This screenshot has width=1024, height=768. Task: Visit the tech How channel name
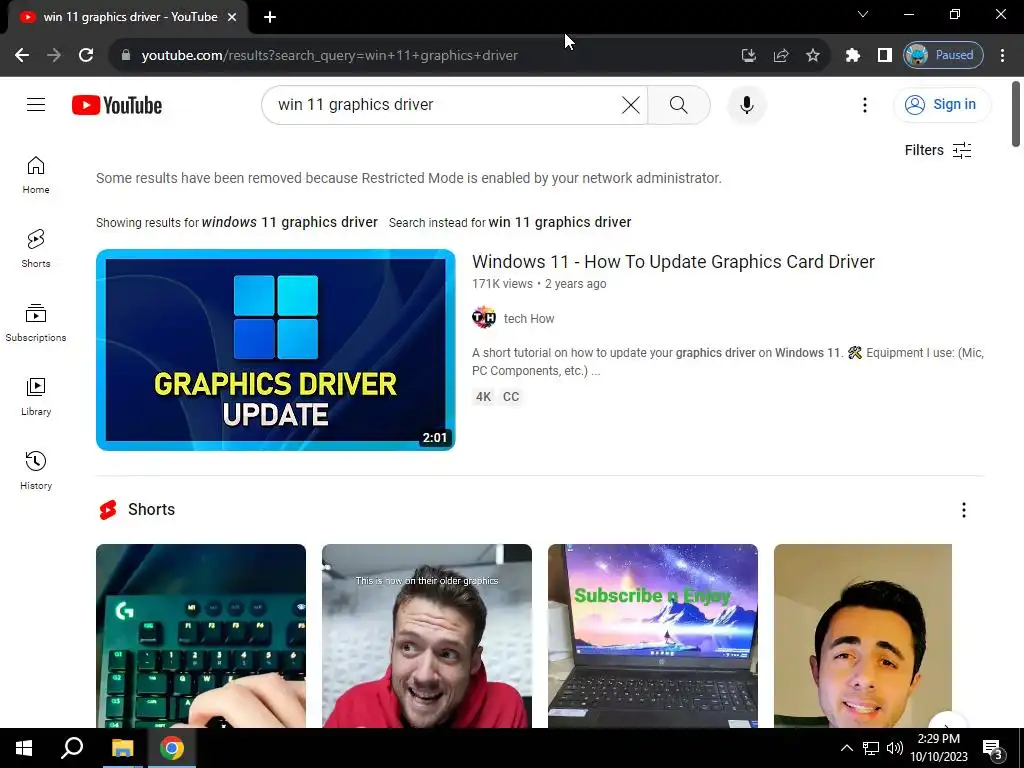click(529, 319)
